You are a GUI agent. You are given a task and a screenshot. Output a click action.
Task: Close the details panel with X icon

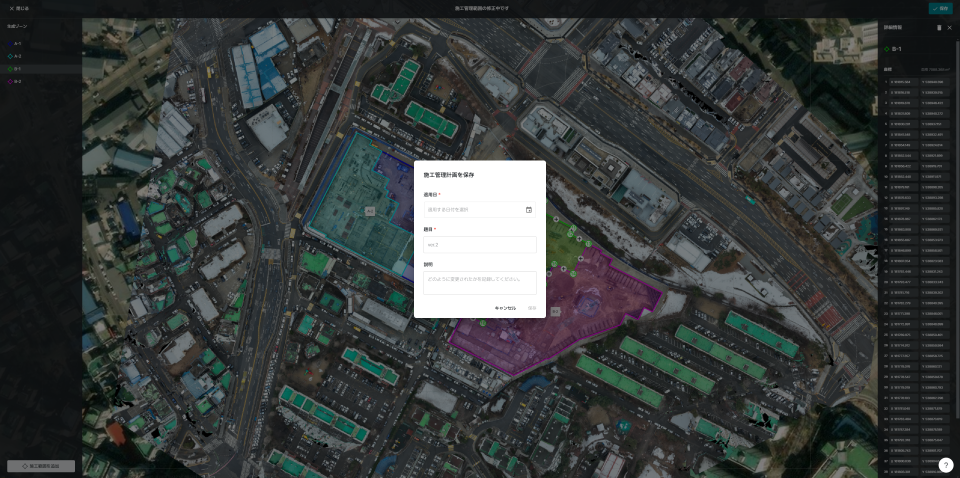[x=950, y=27]
